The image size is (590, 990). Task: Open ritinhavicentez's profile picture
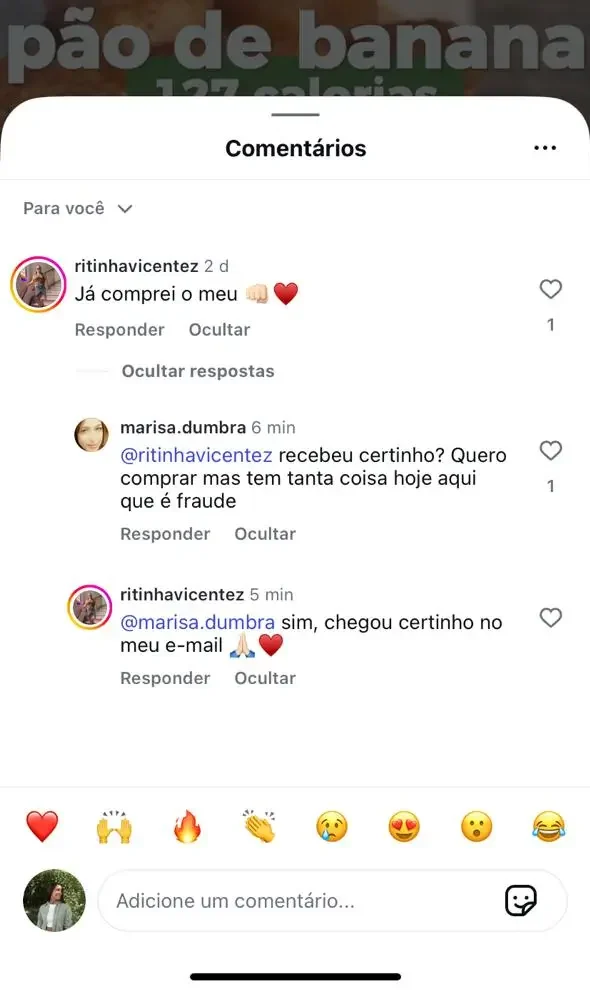tap(38, 283)
